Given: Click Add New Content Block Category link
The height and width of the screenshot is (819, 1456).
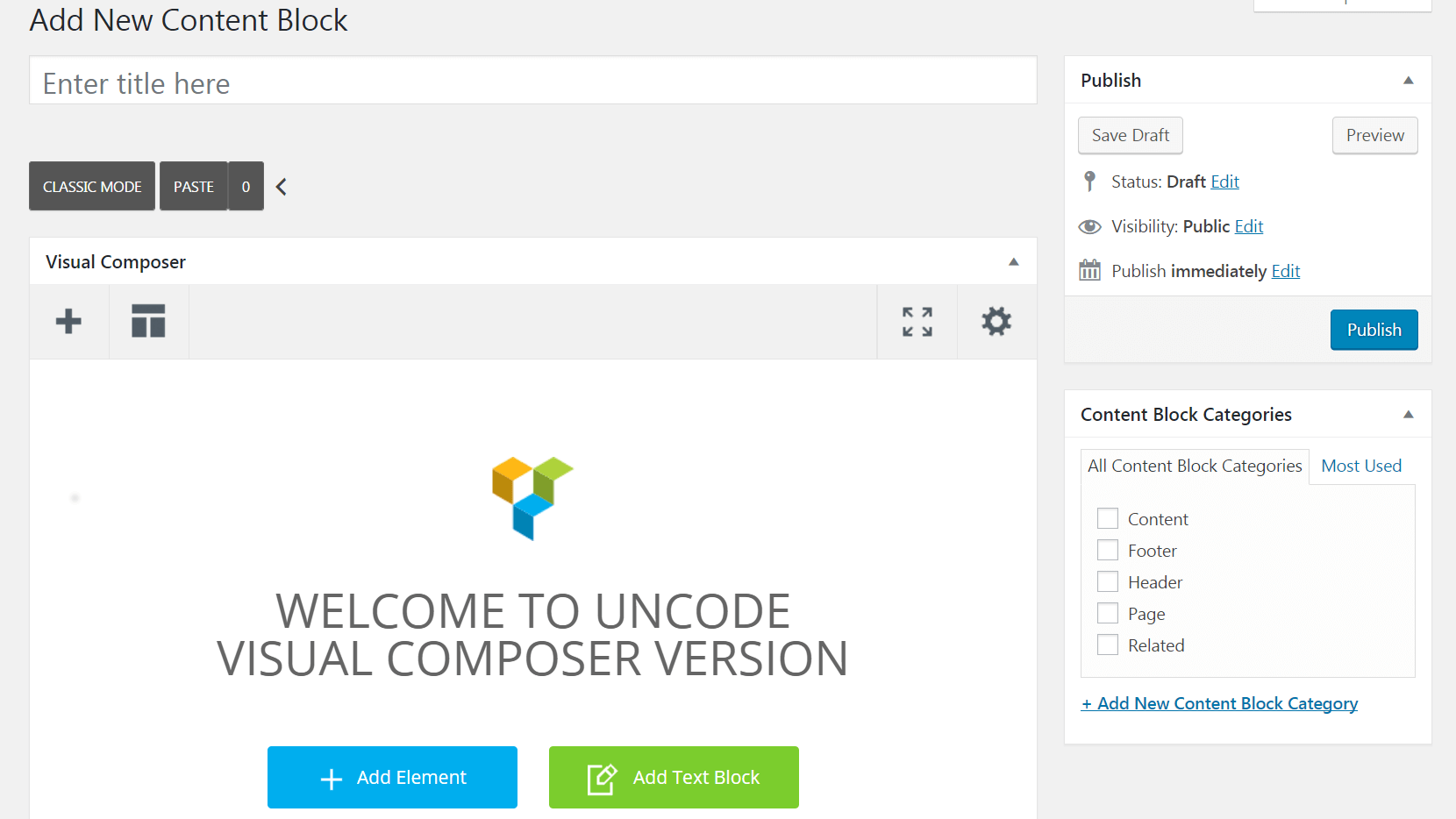Looking at the screenshot, I should [x=1219, y=703].
